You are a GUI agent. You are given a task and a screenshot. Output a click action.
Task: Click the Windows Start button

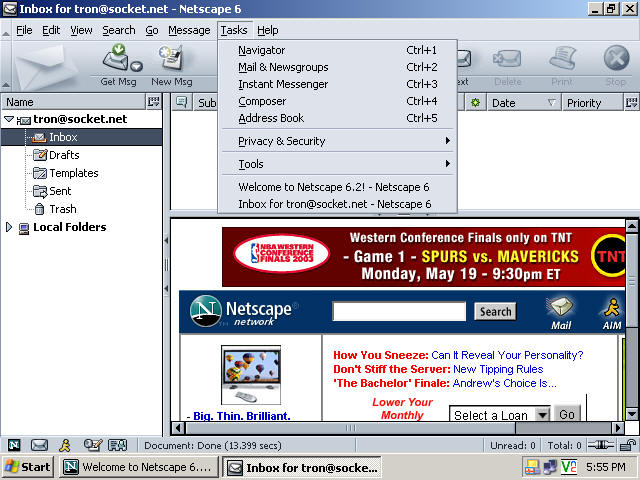pyautogui.click(x=28, y=467)
